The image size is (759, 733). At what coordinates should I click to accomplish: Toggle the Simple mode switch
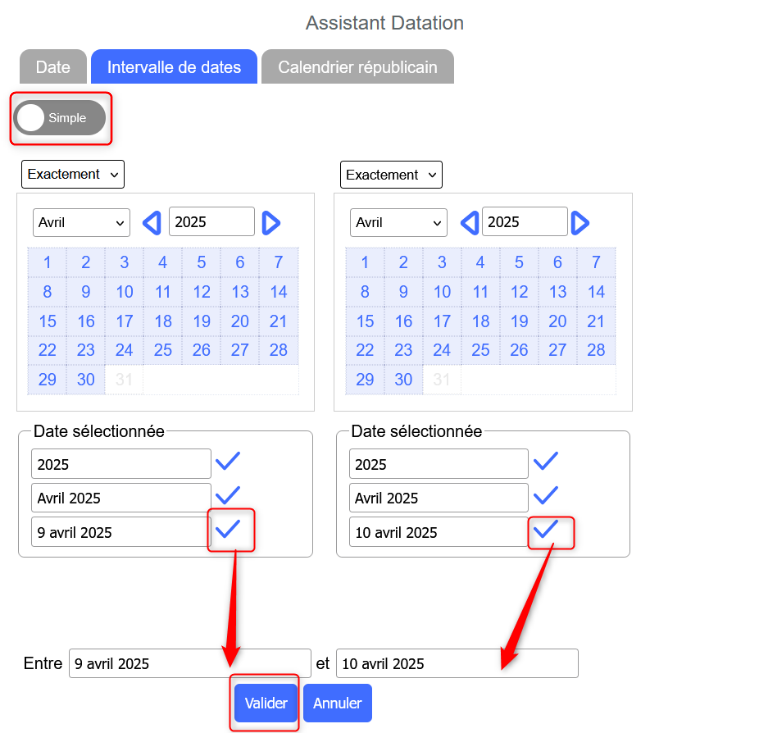pyautogui.click(x=60, y=118)
